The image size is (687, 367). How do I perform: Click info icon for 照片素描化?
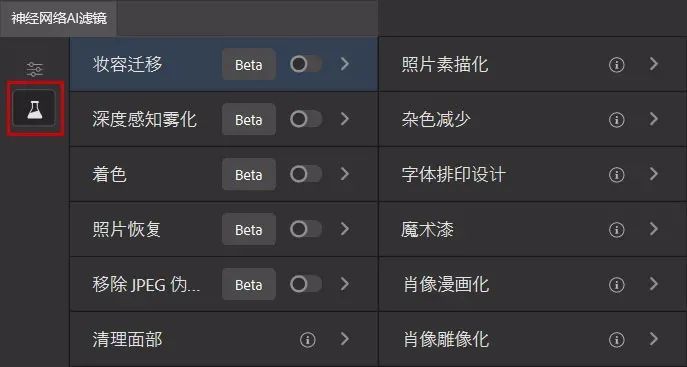click(x=616, y=65)
